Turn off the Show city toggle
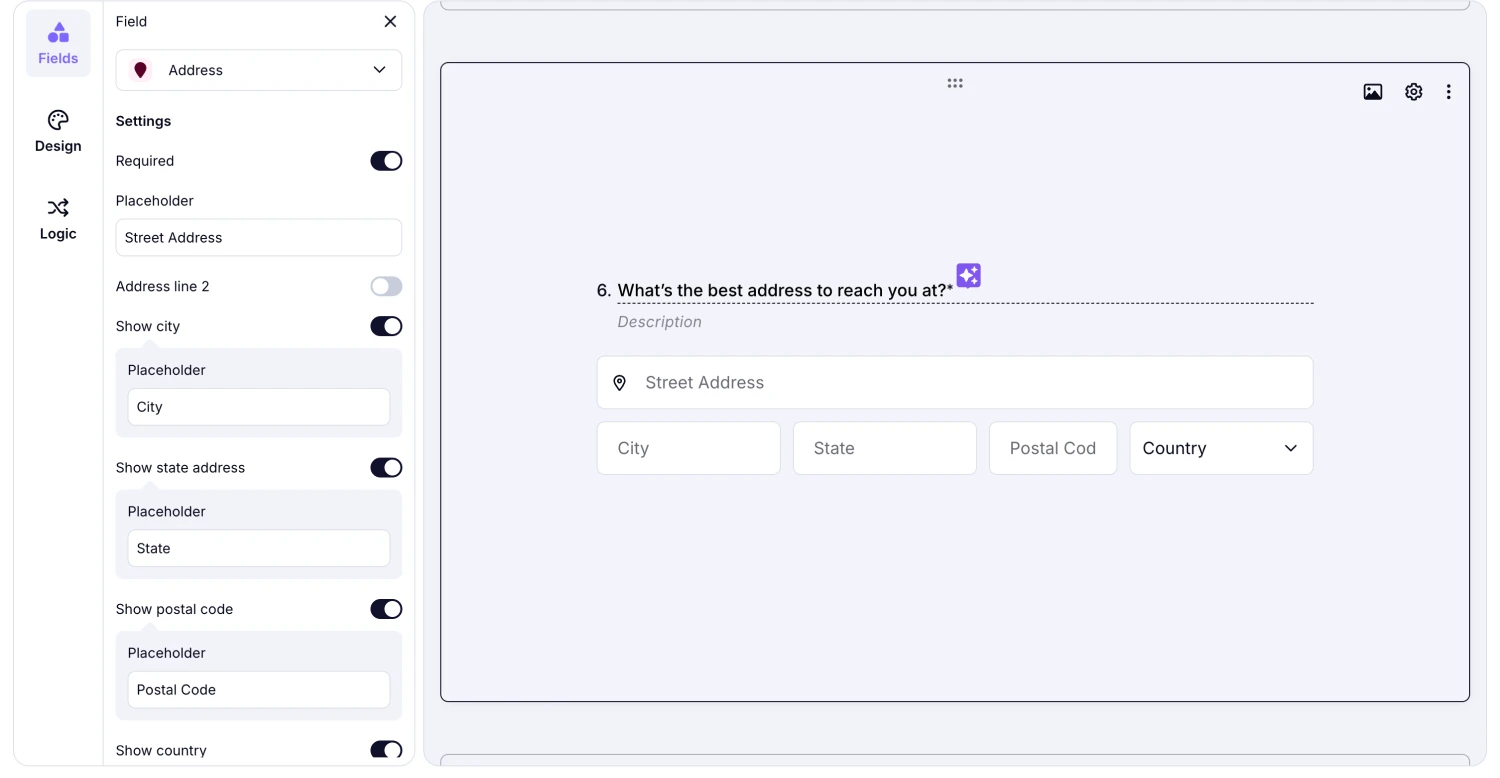 pos(386,326)
